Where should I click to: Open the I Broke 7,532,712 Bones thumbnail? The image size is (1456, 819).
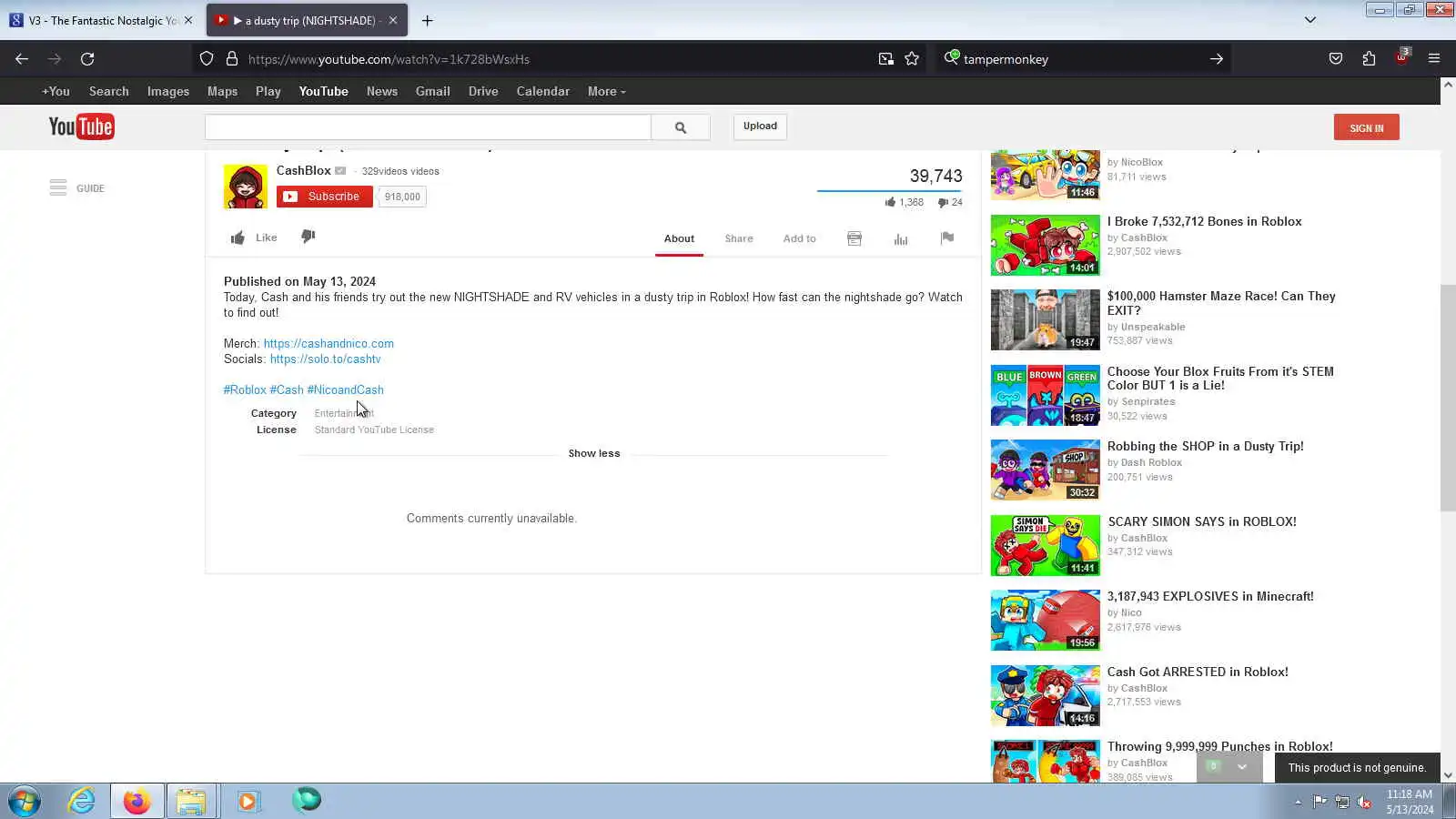coord(1046,245)
